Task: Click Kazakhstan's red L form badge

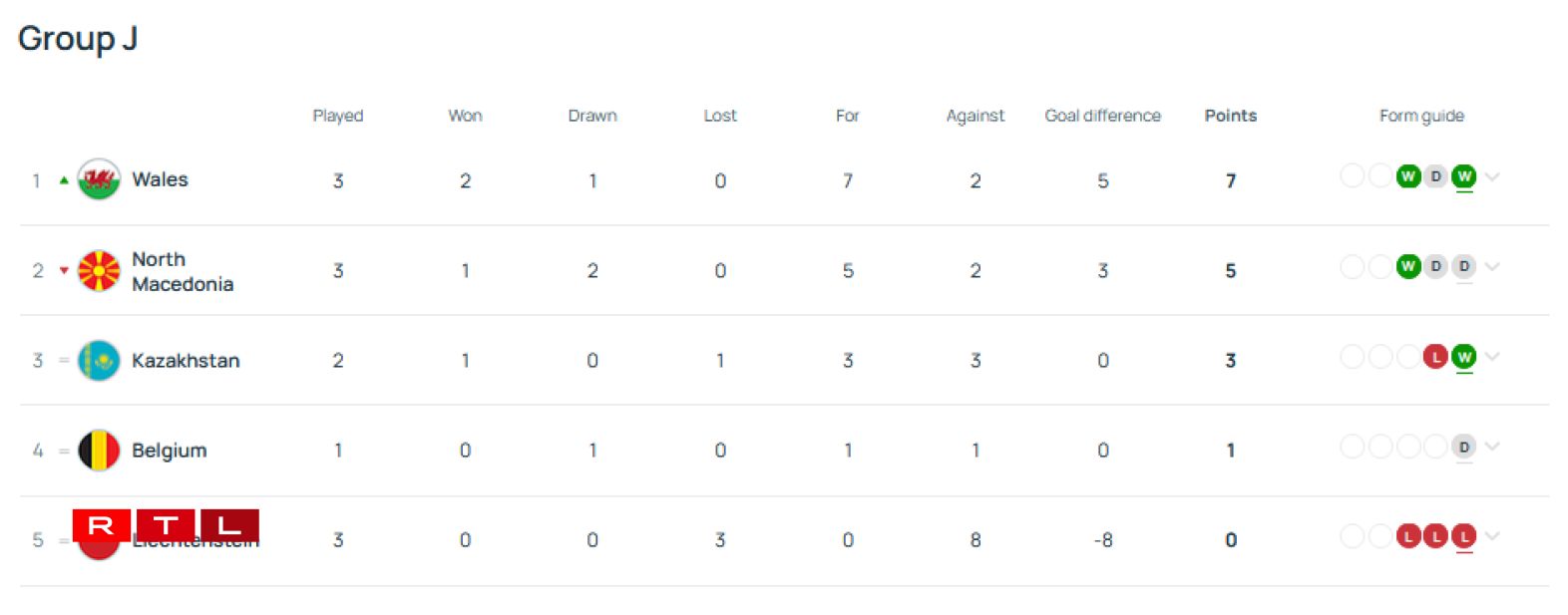Action: click(1435, 357)
